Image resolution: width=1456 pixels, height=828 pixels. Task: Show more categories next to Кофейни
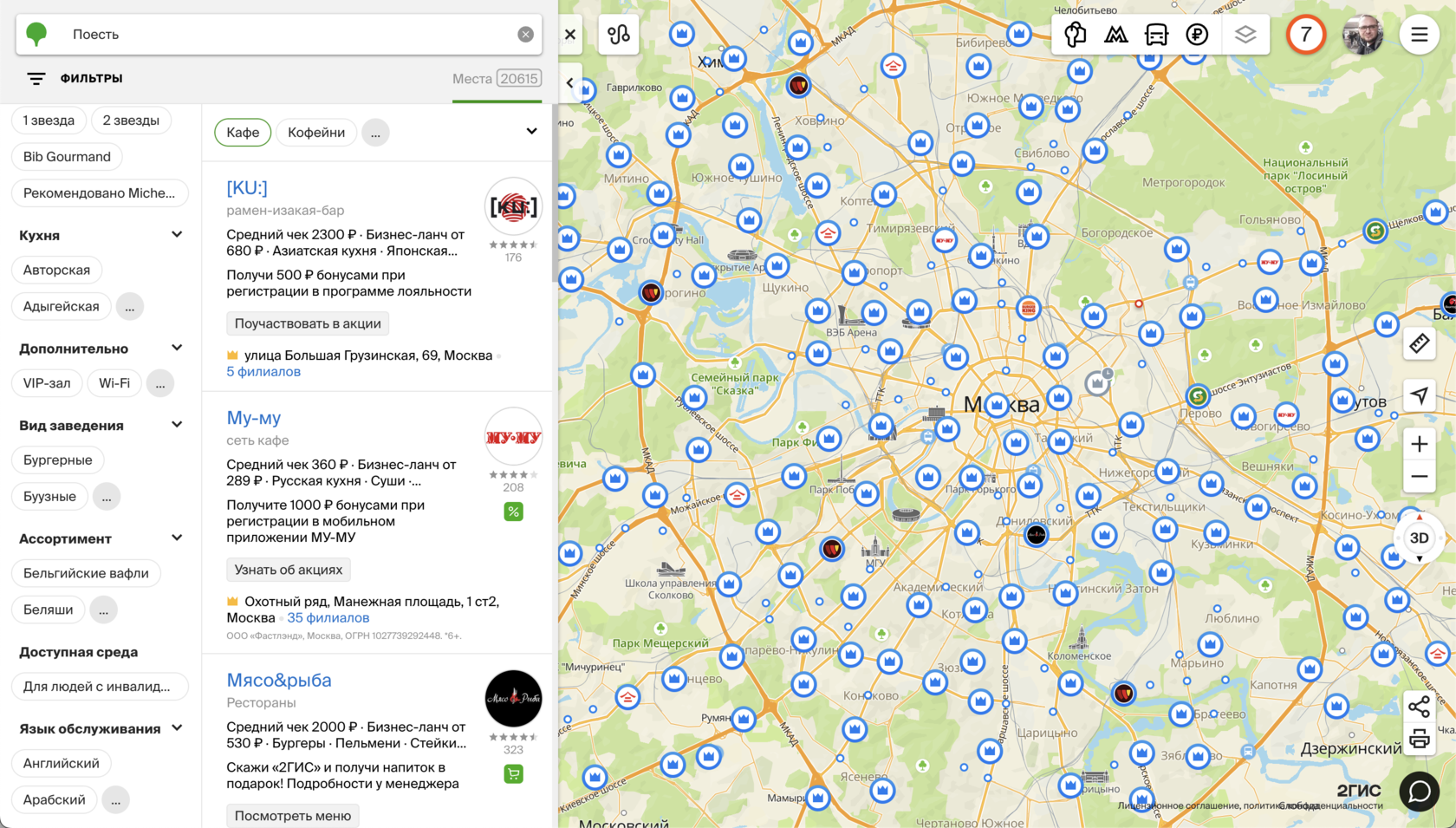(375, 134)
